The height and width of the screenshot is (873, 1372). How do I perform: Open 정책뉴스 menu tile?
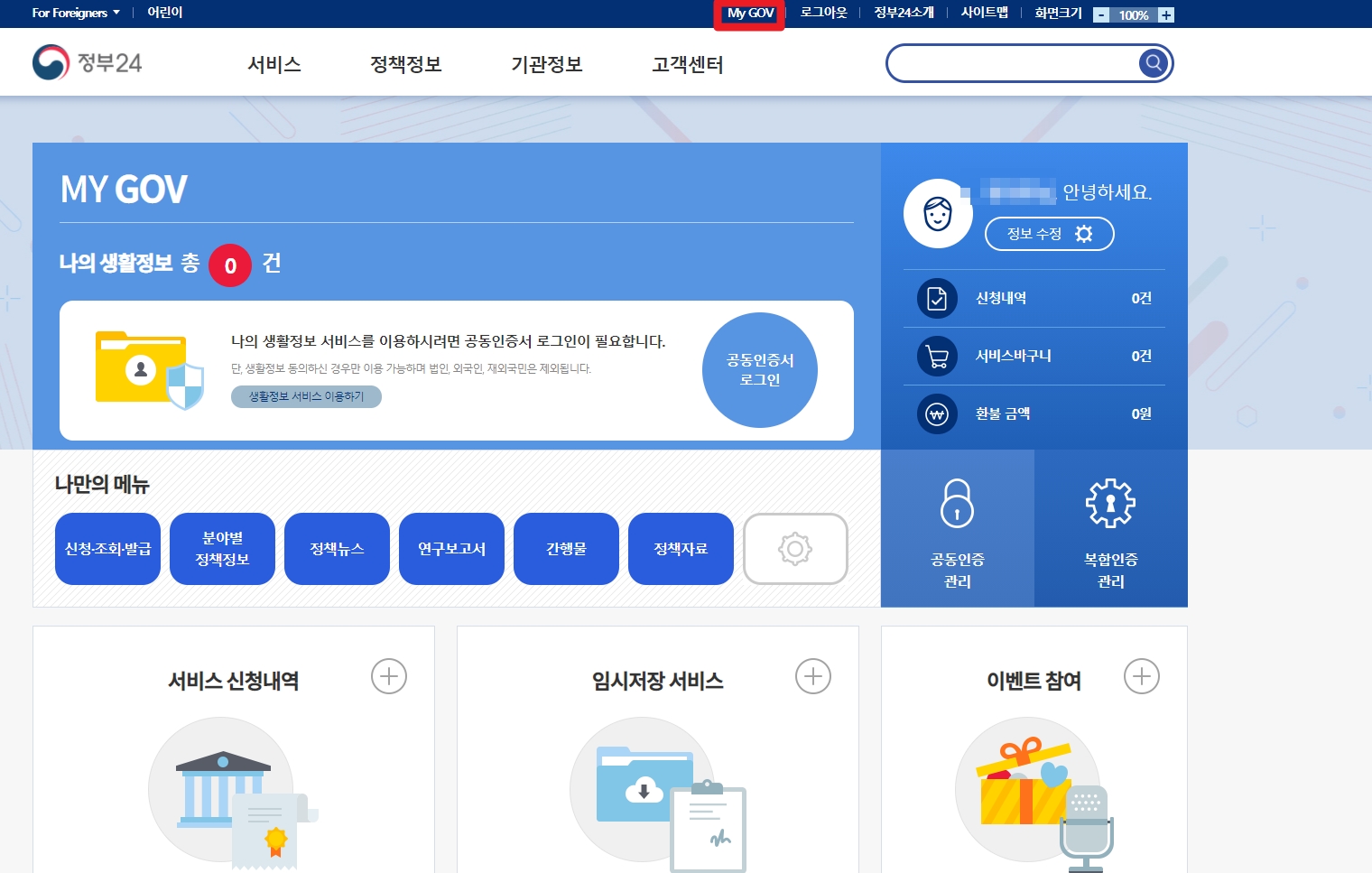(337, 549)
